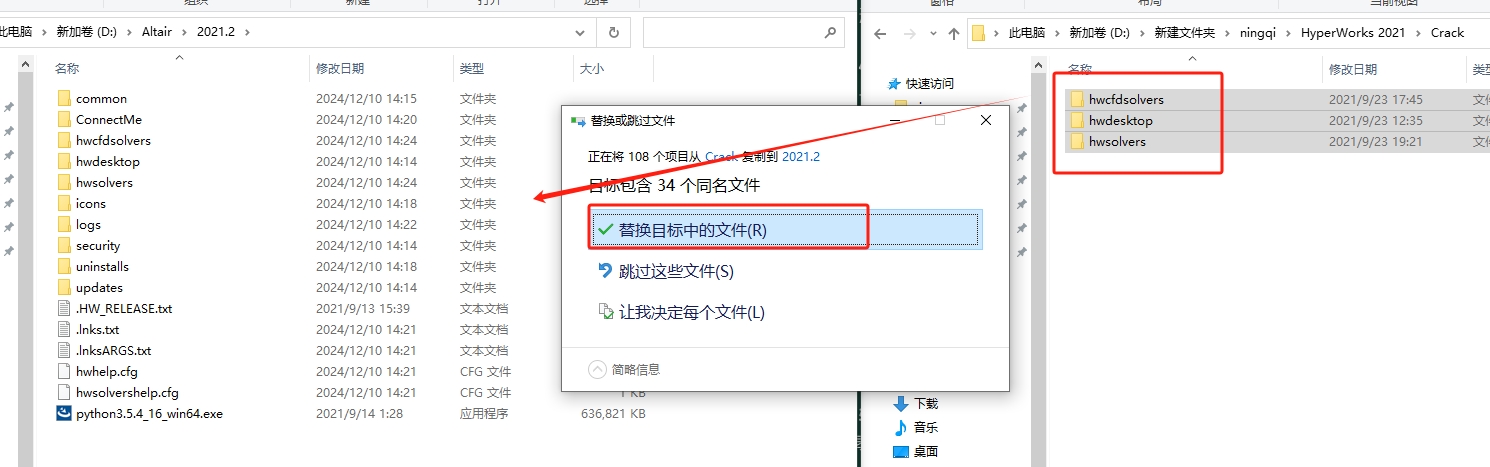Screen dimensions: 1490x467
Task: Select hwcfdsolvers folder in the Crack window
Action: 1126,99
